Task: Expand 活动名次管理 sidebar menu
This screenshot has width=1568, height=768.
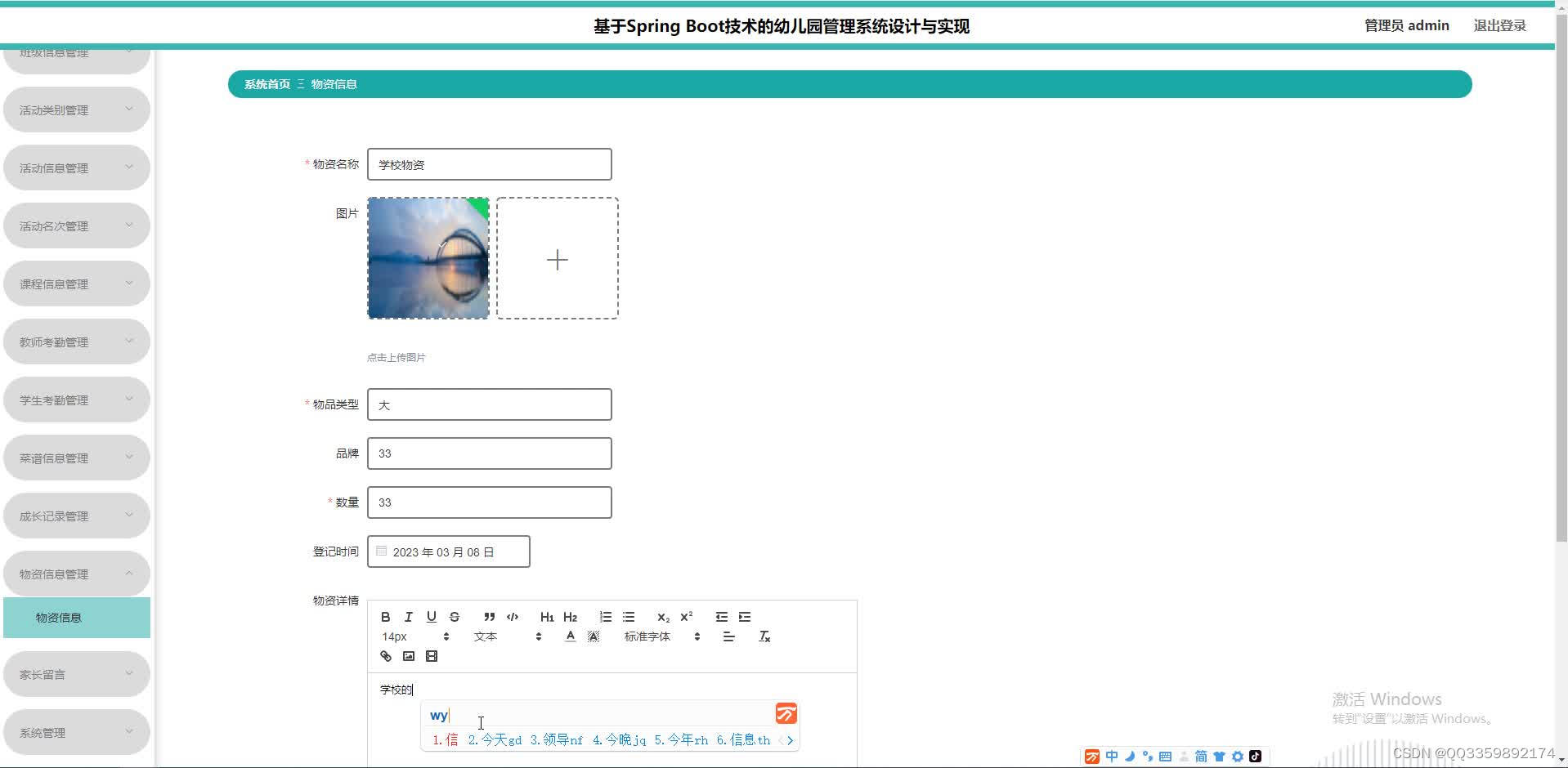Action: click(x=77, y=225)
